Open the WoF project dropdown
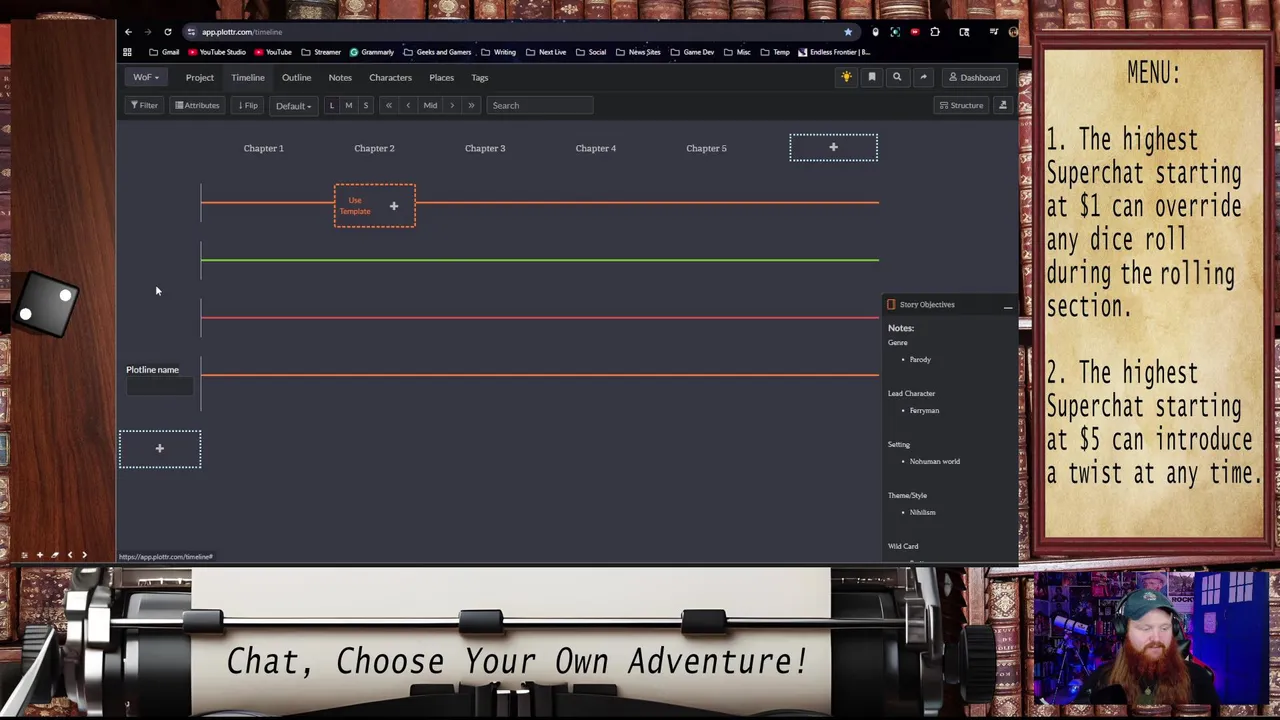 [x=146, y=77]
